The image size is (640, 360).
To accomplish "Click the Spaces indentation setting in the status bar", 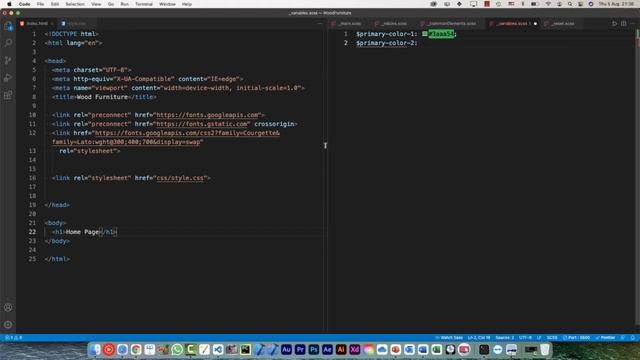I will (x=504, y=338).
